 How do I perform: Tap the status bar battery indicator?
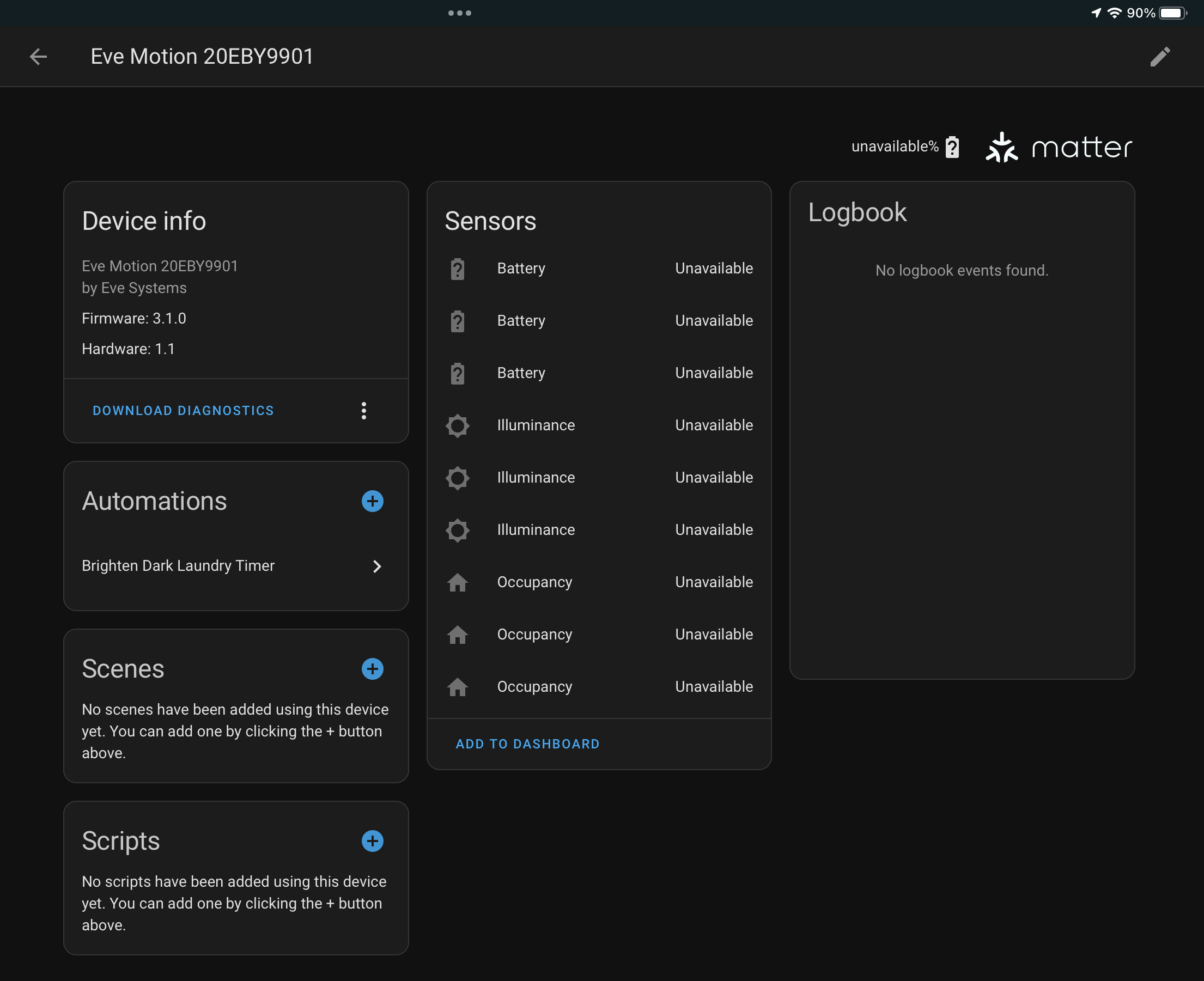click(1173, 13)
